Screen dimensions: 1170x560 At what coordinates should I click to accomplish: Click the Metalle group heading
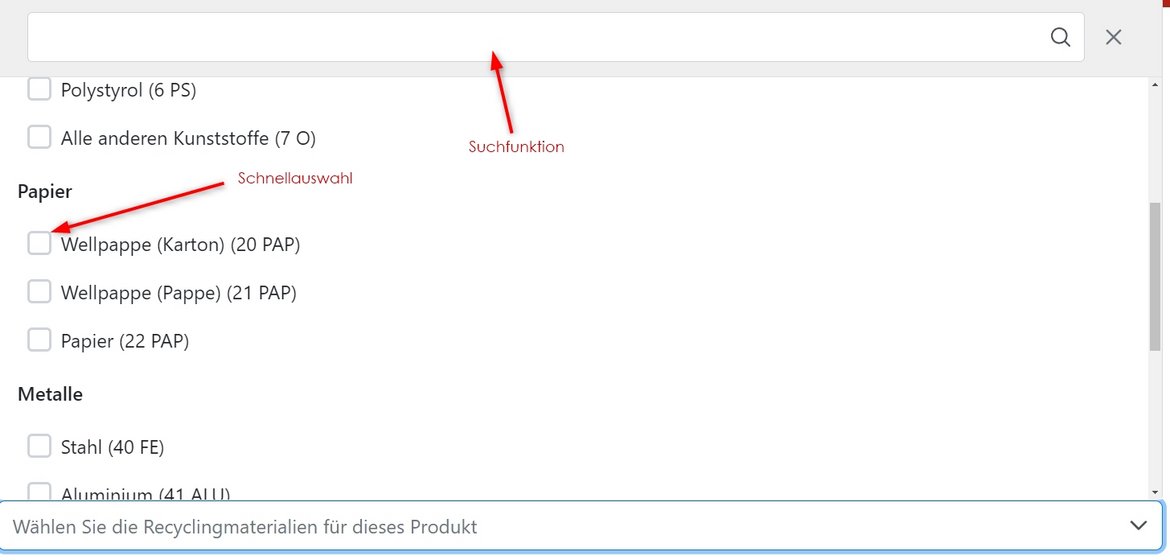click(50, 393)
